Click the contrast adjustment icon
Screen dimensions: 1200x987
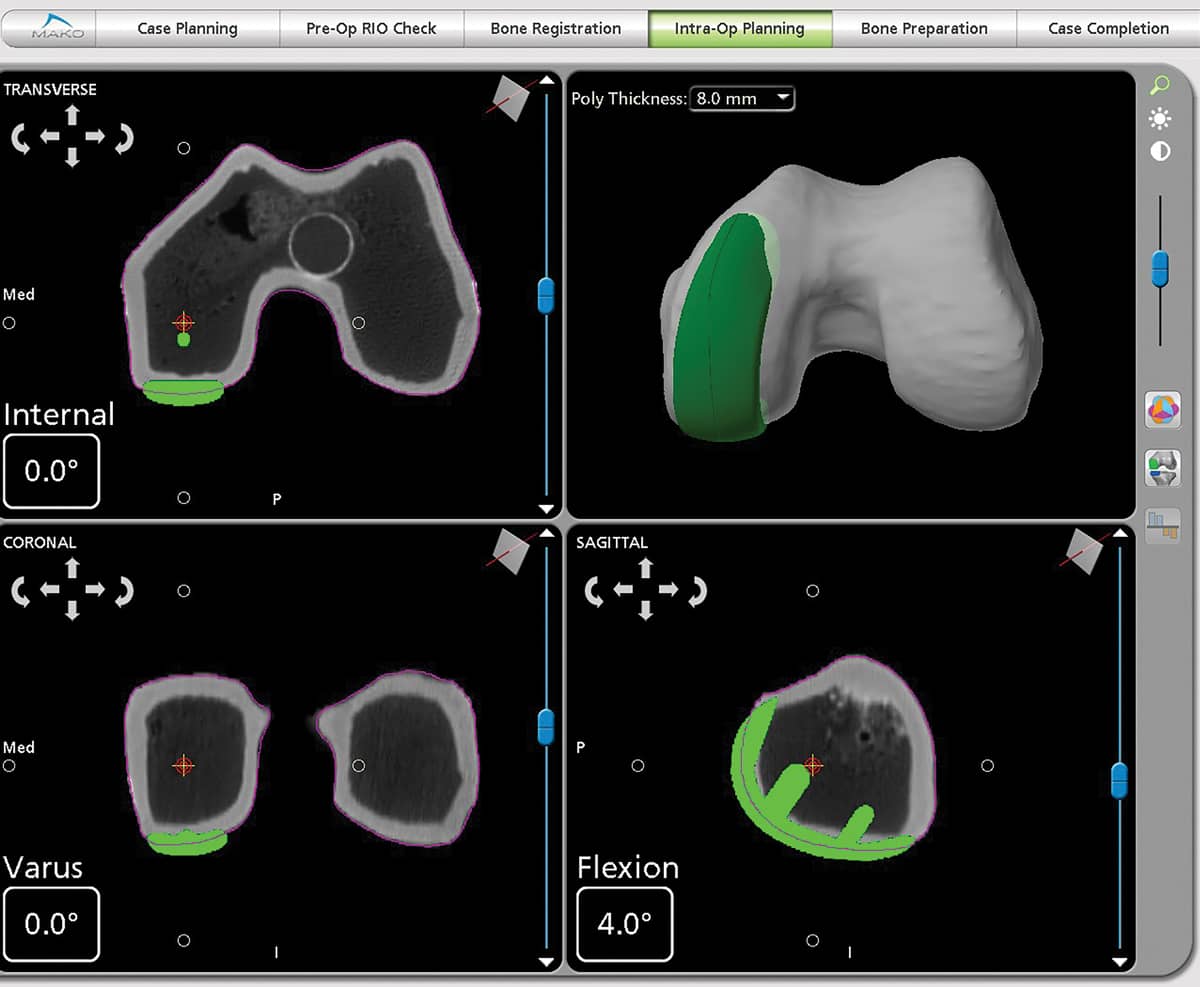[x=1159, y=151]
